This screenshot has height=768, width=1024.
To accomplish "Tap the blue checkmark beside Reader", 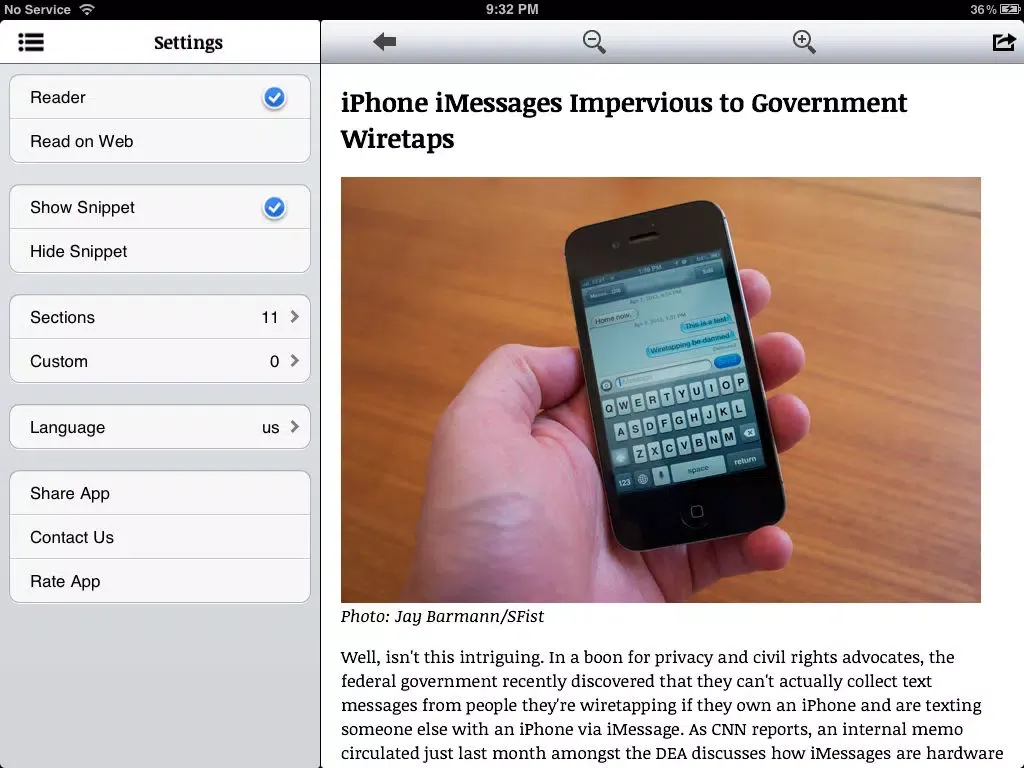I will click(x=274, y=97).
